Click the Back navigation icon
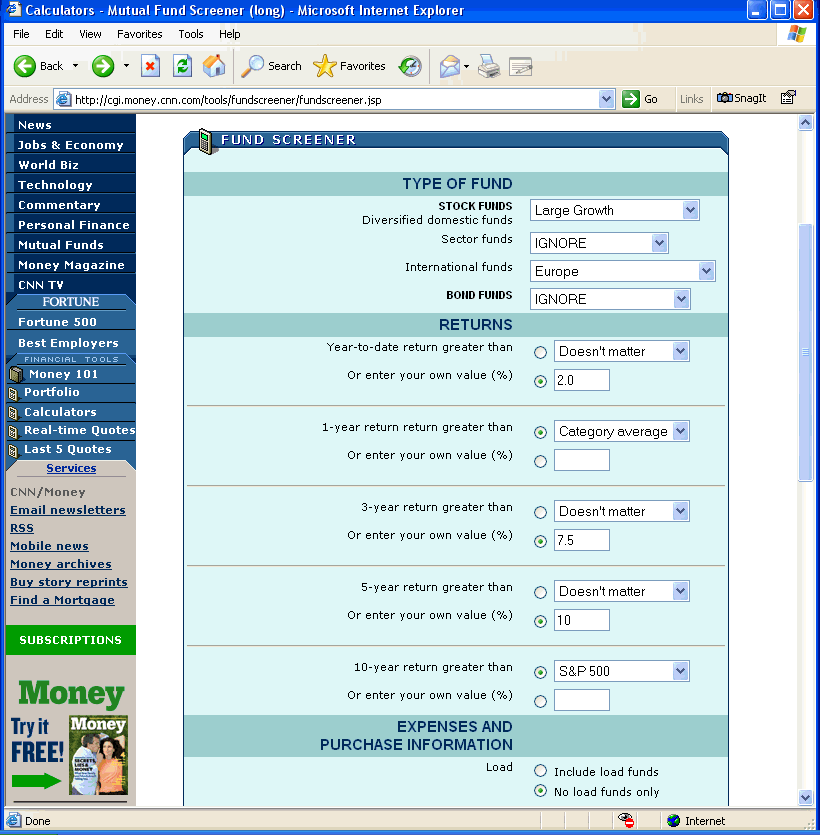The height and width of the screenshot is (835, 820). tap(24, 67)
